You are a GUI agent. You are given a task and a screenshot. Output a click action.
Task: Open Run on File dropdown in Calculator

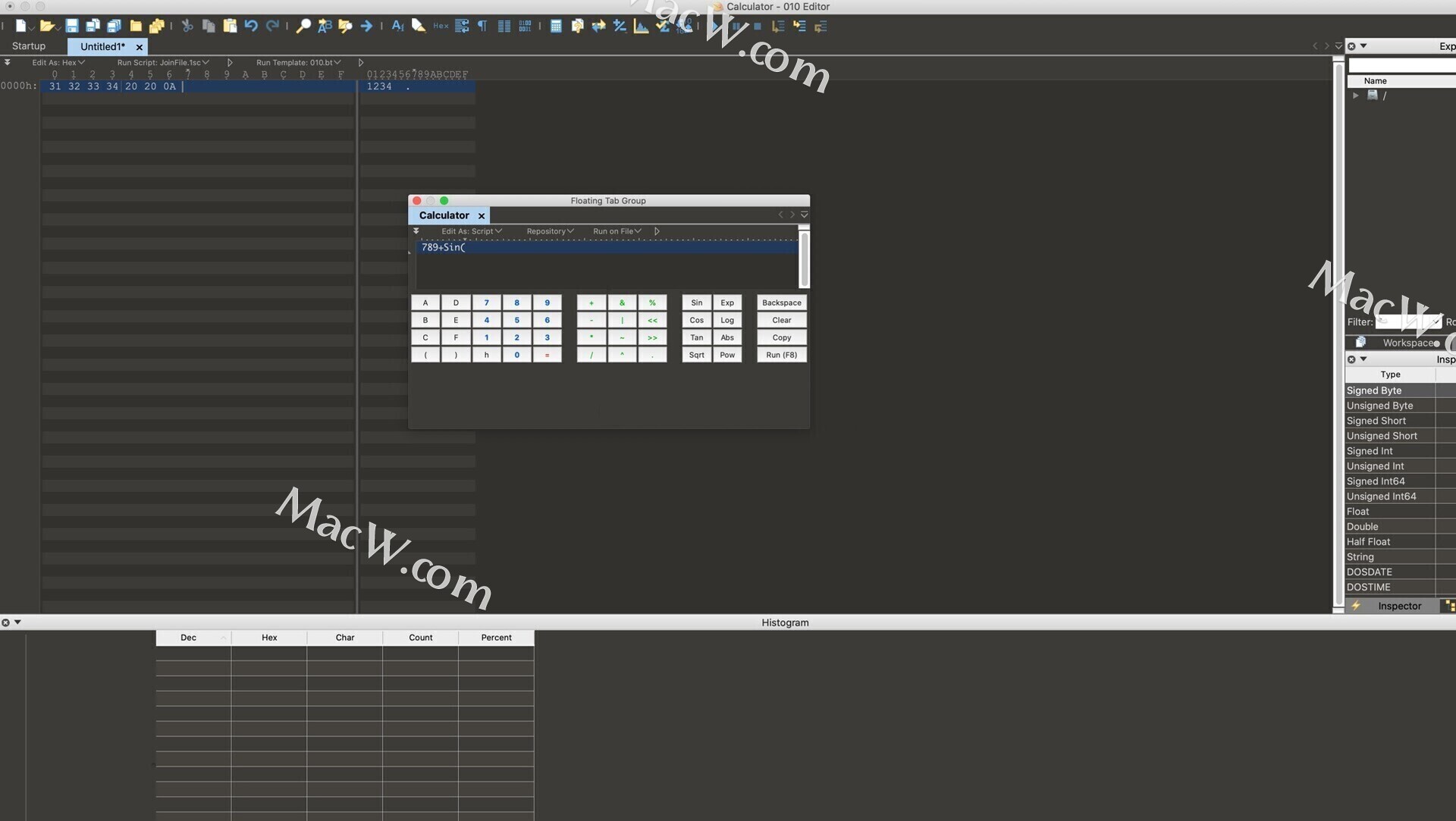(x=617, y=231)
